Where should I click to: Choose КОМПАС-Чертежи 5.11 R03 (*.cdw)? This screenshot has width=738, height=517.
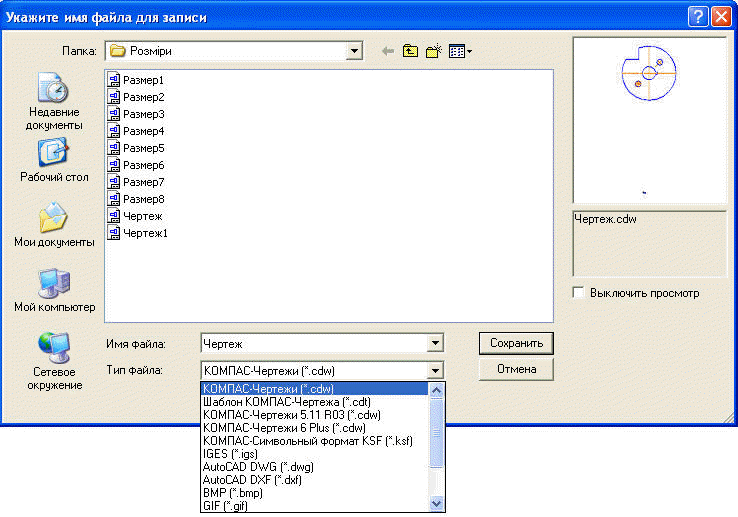tap(315, 415)
